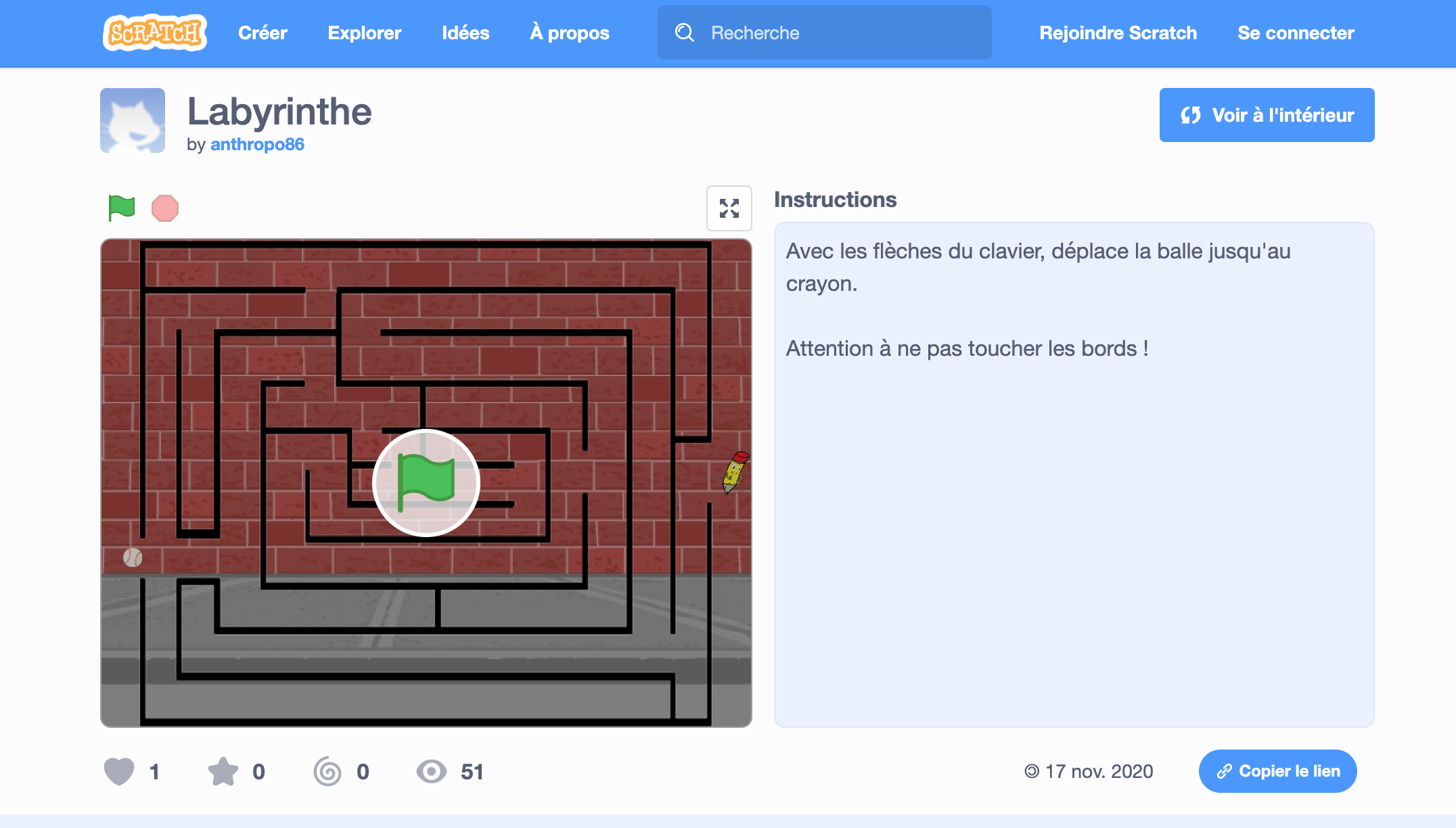Click Rejoindre Scratch link
This screenshot has height=828, width=1456.
pos(1118,32)
